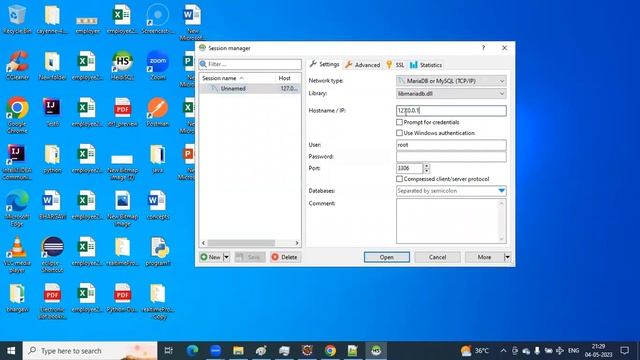Open the Library dropdown
The image size is (640, 360).
pyautogui.click(x=451, y=93)
